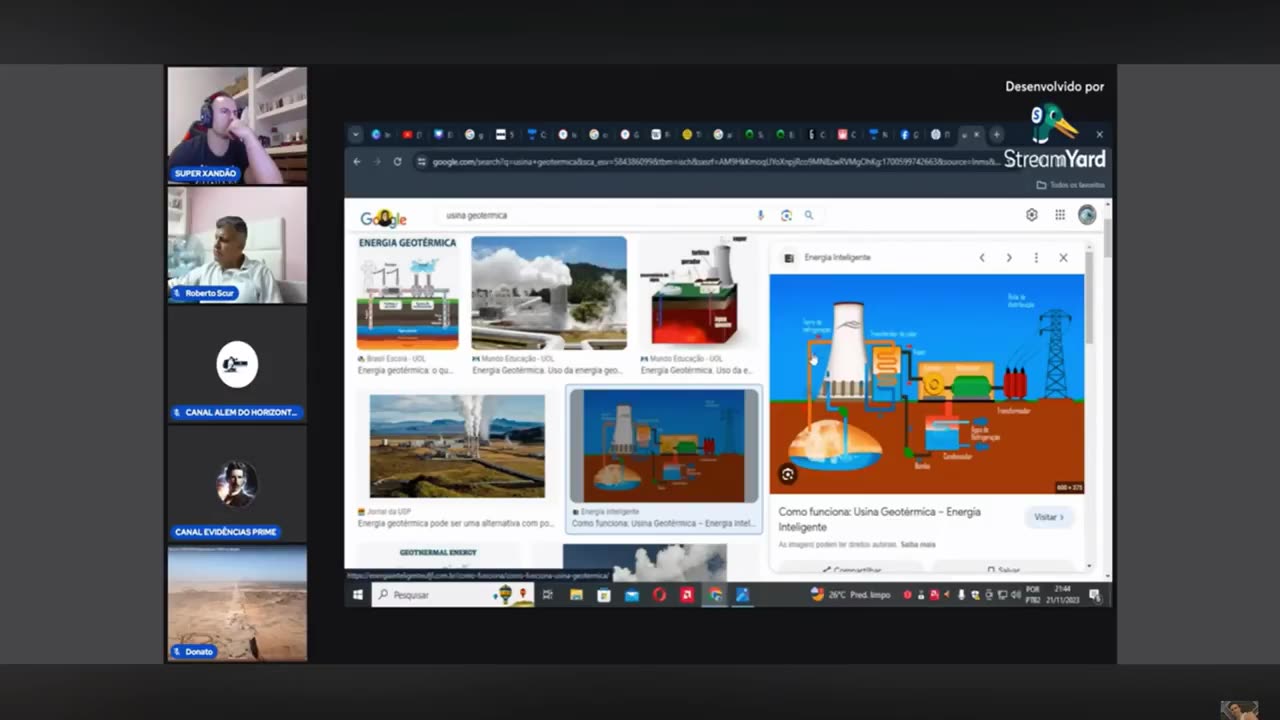Viewport: 1280px width, 720px height.
Task: Open Microsoft Store from the taskbar
Action: coord(604,595)
